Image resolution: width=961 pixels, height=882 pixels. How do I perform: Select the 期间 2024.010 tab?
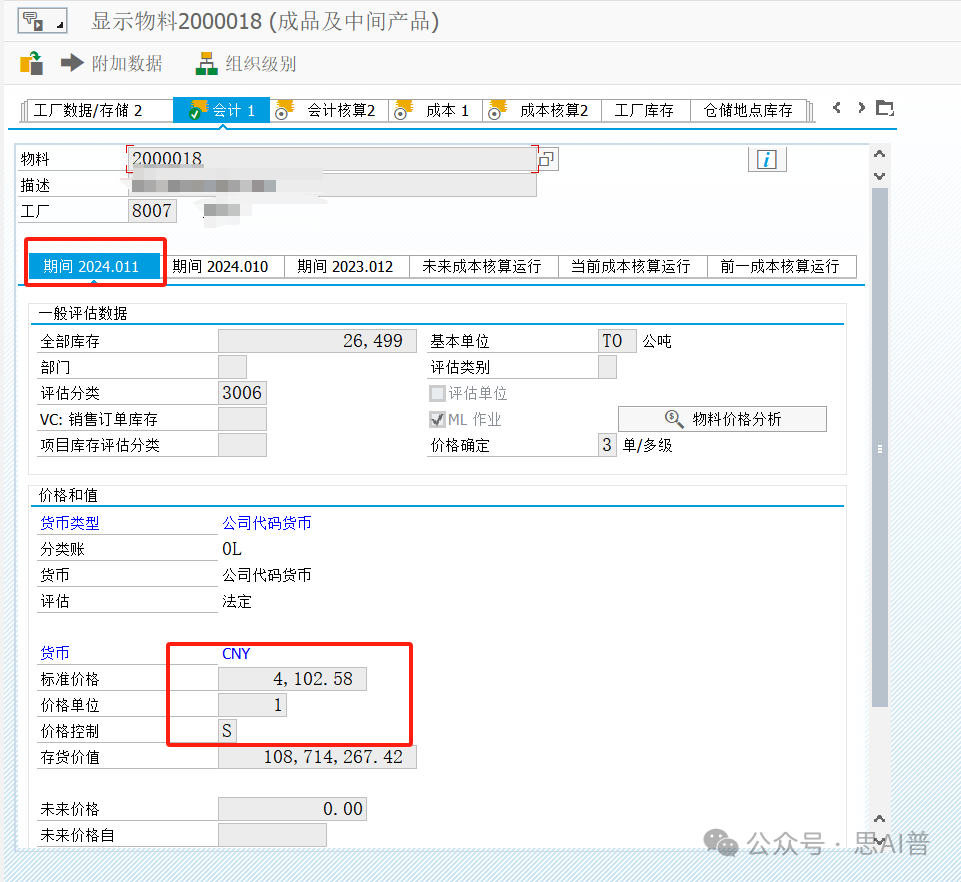tap(220, 267)
